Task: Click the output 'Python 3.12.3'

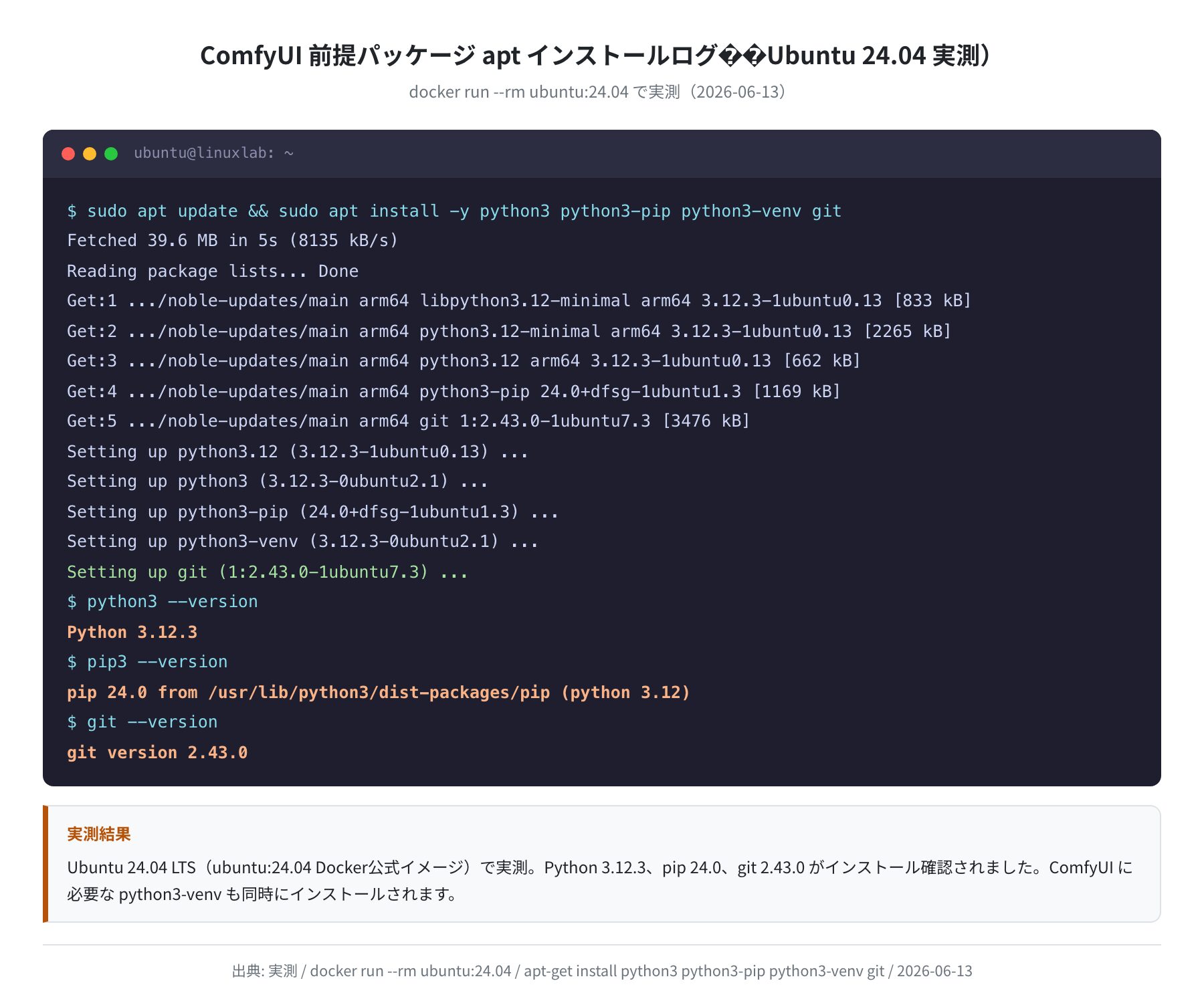Action: coord(132,633)
